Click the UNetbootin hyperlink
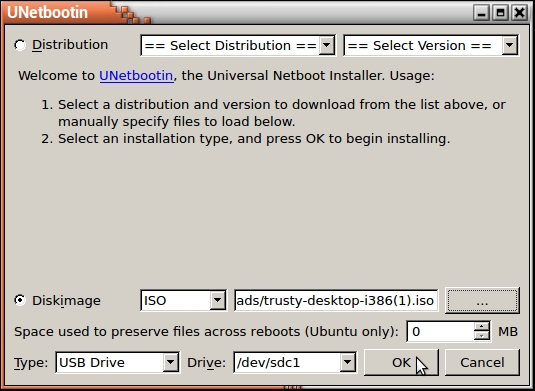Viewport: 535px width, 391px height. (x=136, y=75)
